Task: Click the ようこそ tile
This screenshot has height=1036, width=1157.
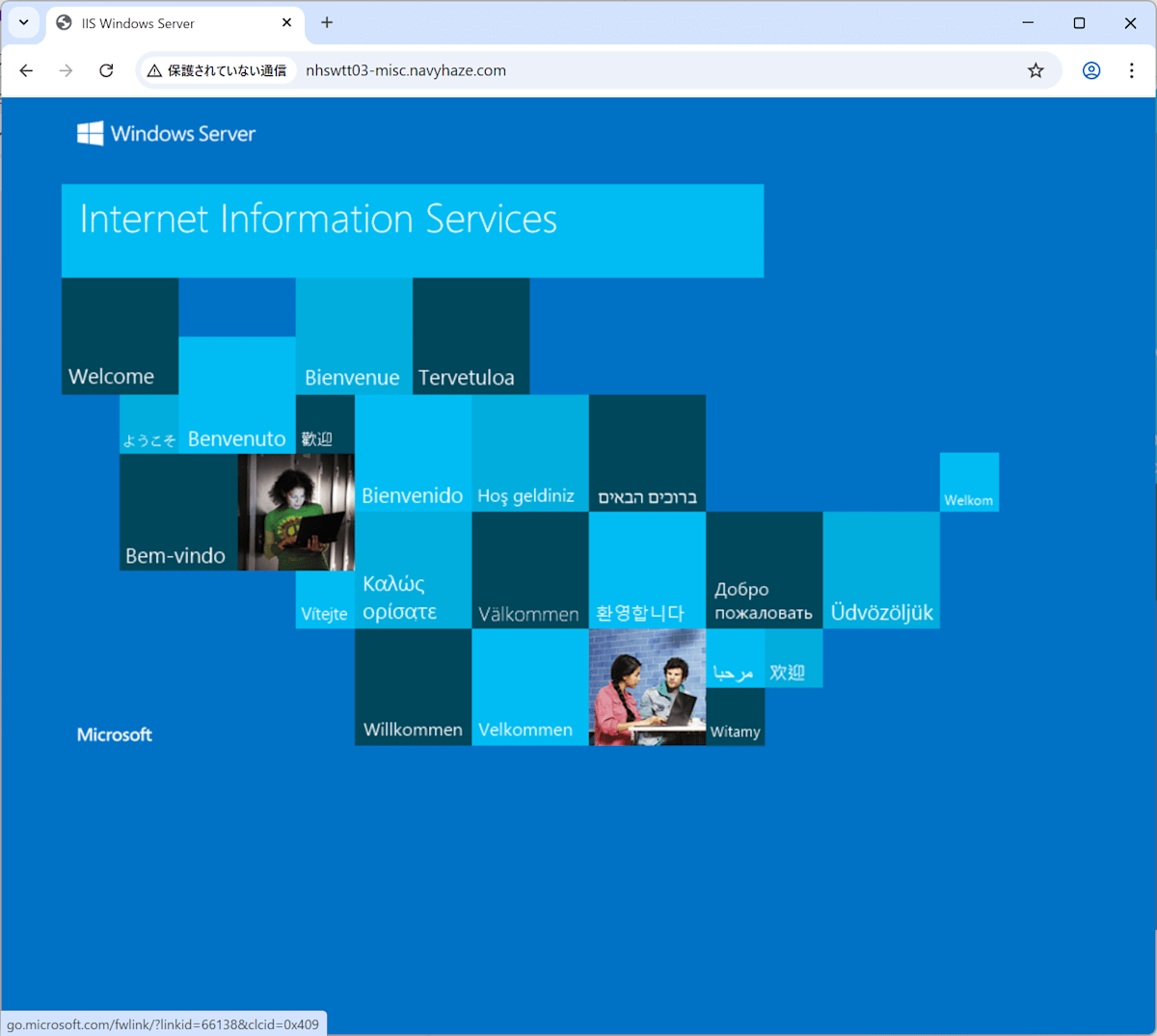Action: click(148, 424)
